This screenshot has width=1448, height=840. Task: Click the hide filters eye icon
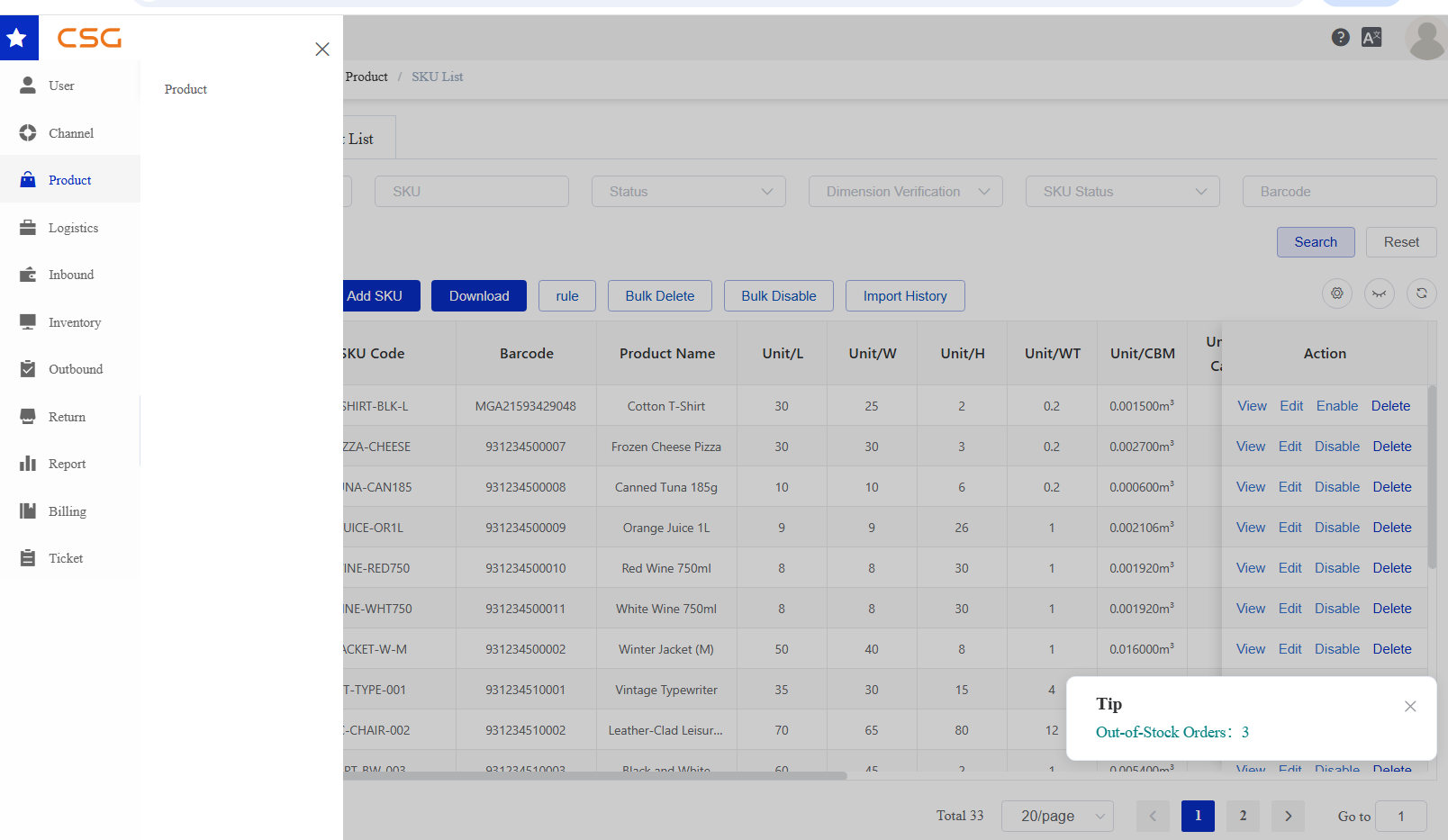1380,294
